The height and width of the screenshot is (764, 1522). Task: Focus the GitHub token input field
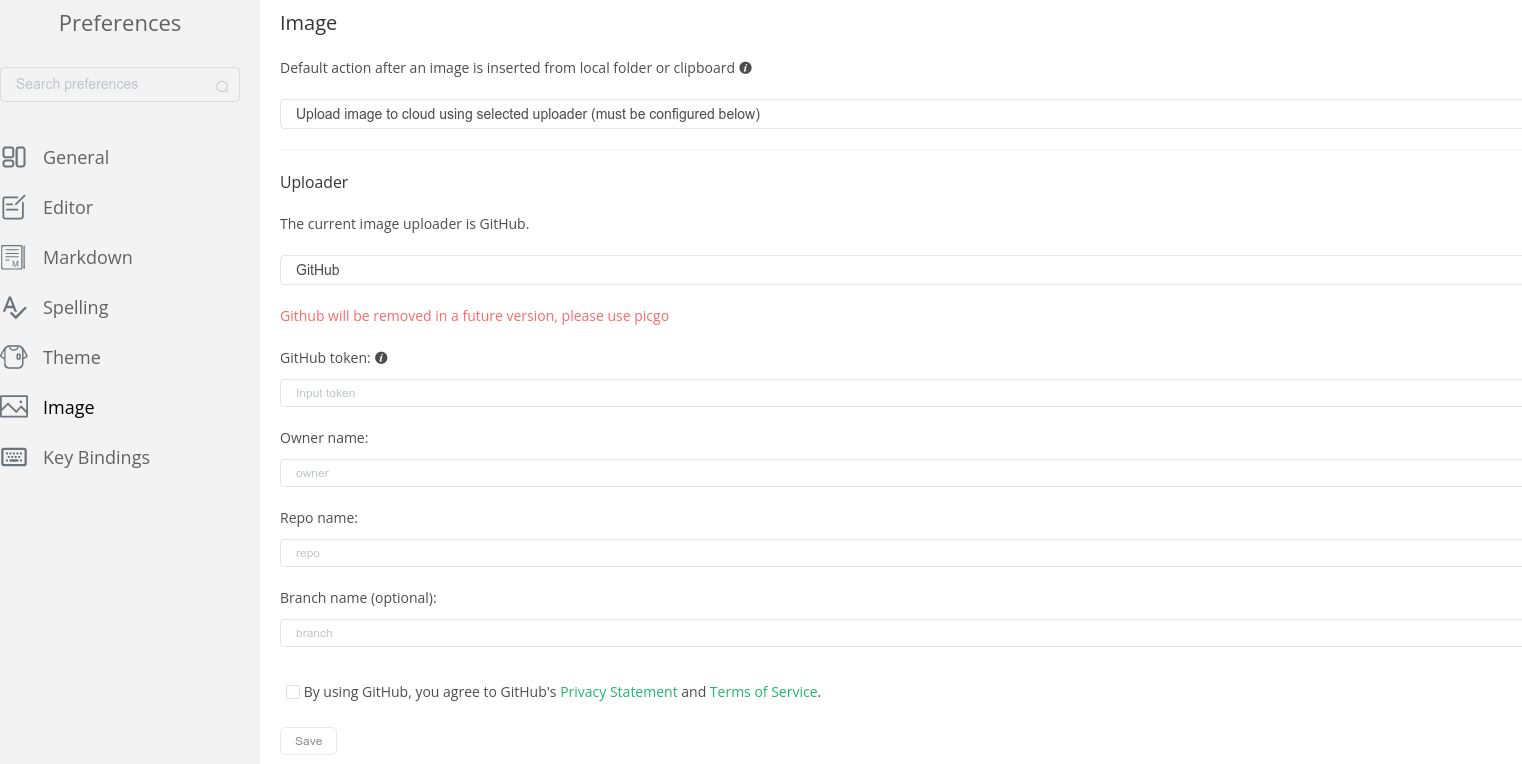click(900, 393)
